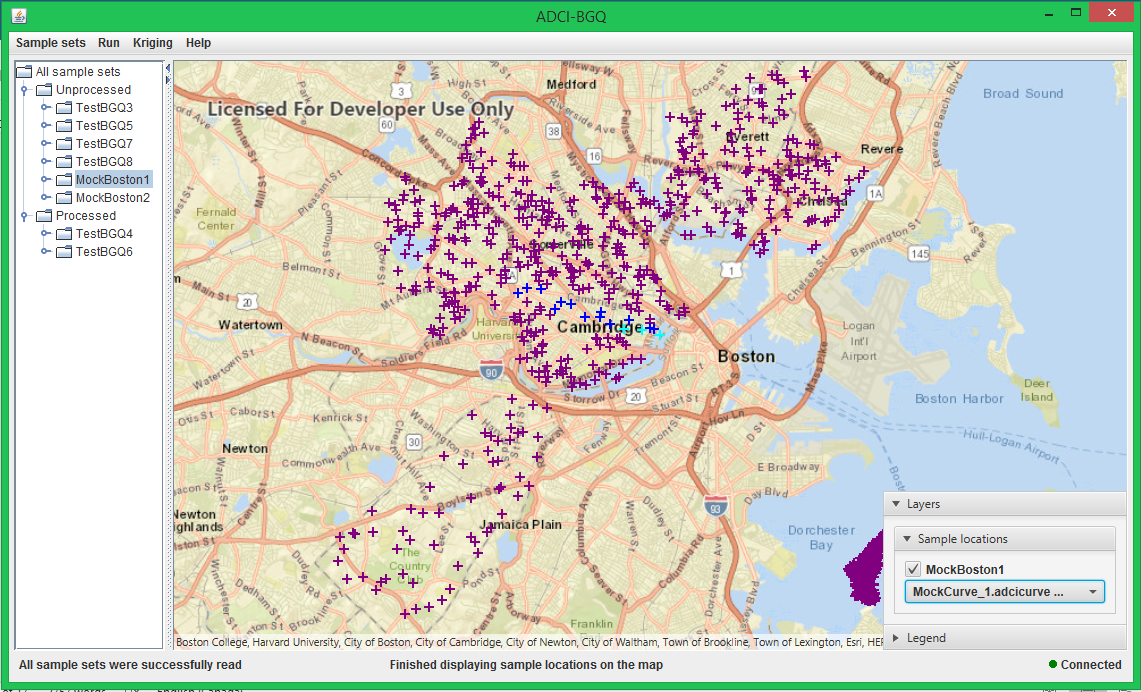
Task: Open the Sample sets menu
Action: [51, 43]
